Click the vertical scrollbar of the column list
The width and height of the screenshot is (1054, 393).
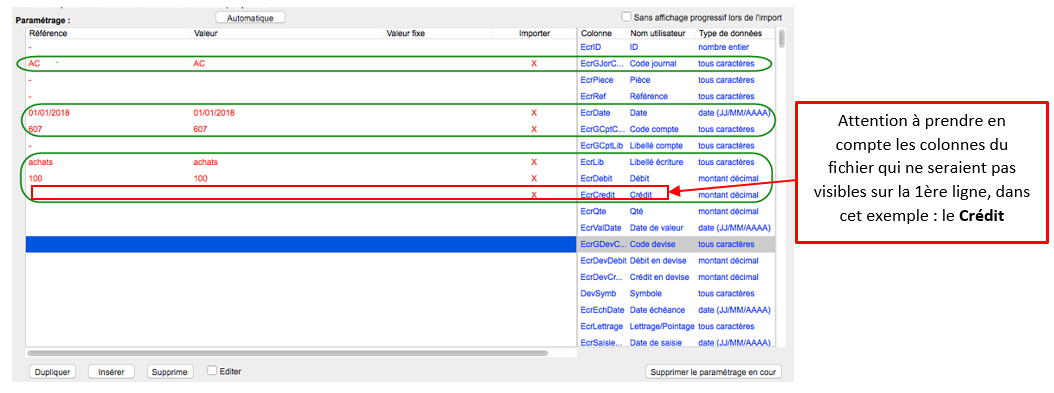(x=782, y=40)
